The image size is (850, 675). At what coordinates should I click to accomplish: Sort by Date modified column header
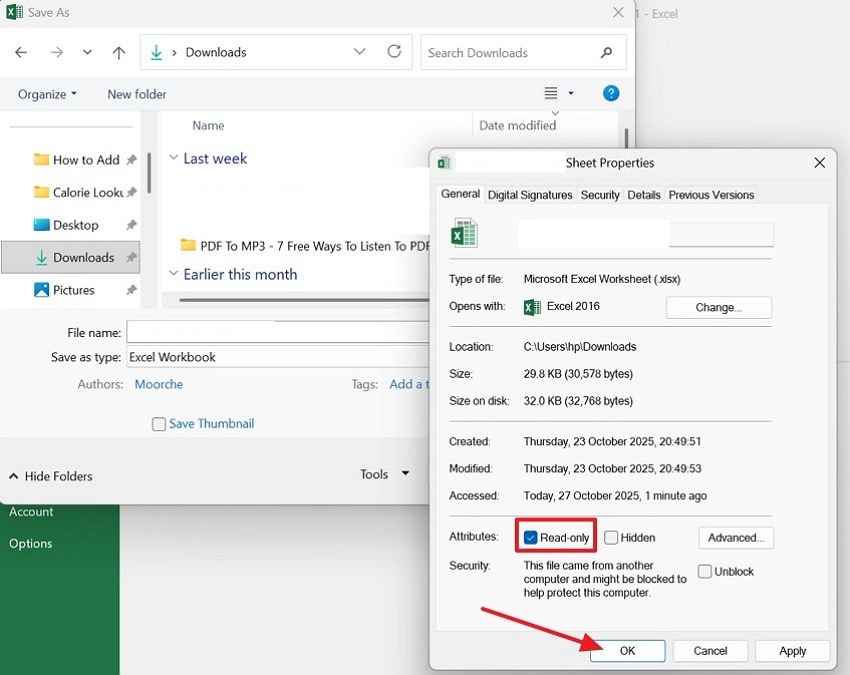point(518,126)
